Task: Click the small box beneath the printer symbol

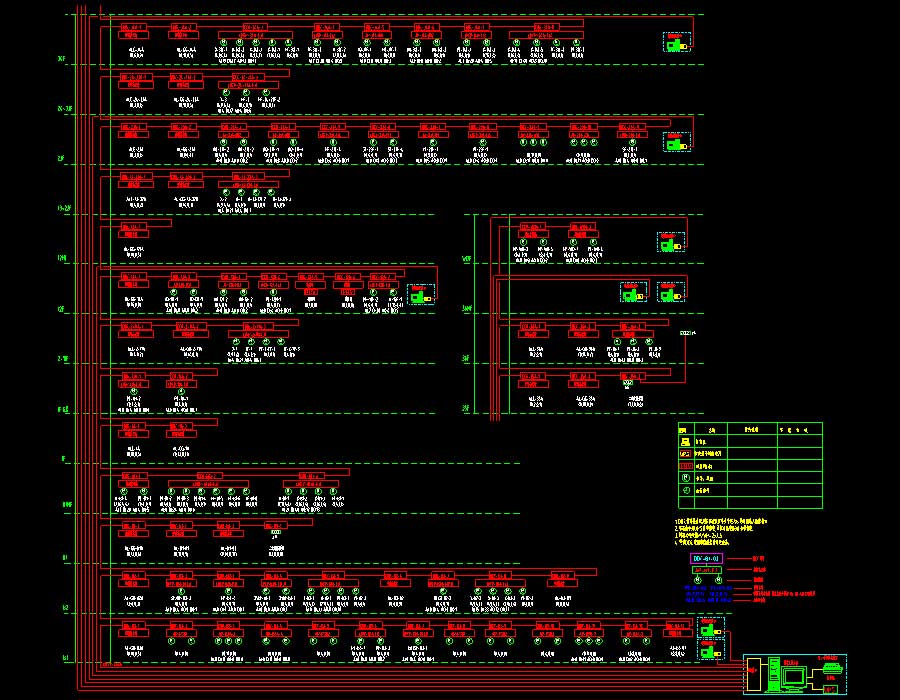Action: 829,688
